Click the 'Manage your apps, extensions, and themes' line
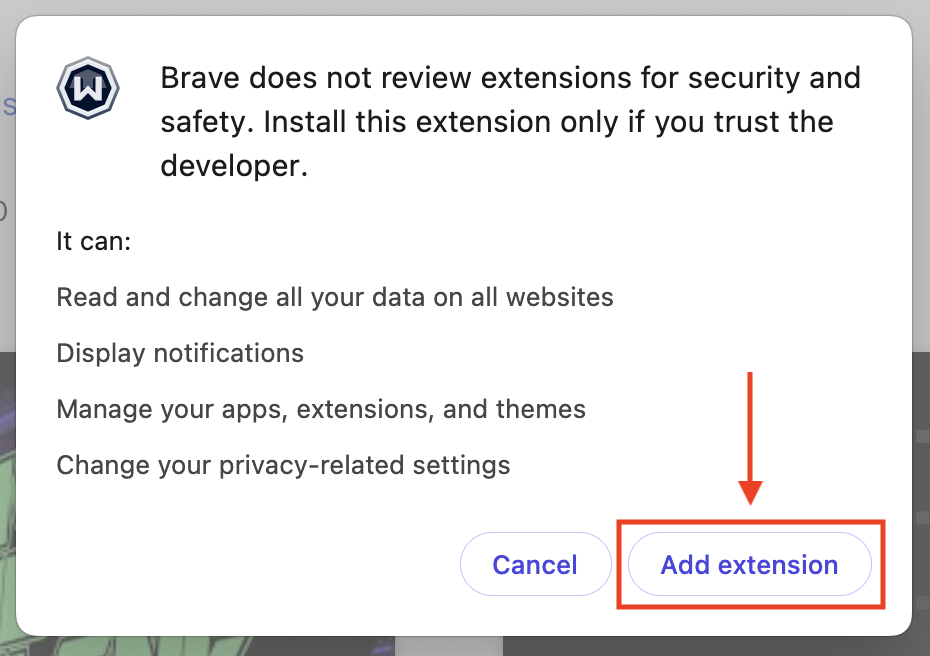Image resolution: width=930 pixels, height=656 pixels. [321, 409]
